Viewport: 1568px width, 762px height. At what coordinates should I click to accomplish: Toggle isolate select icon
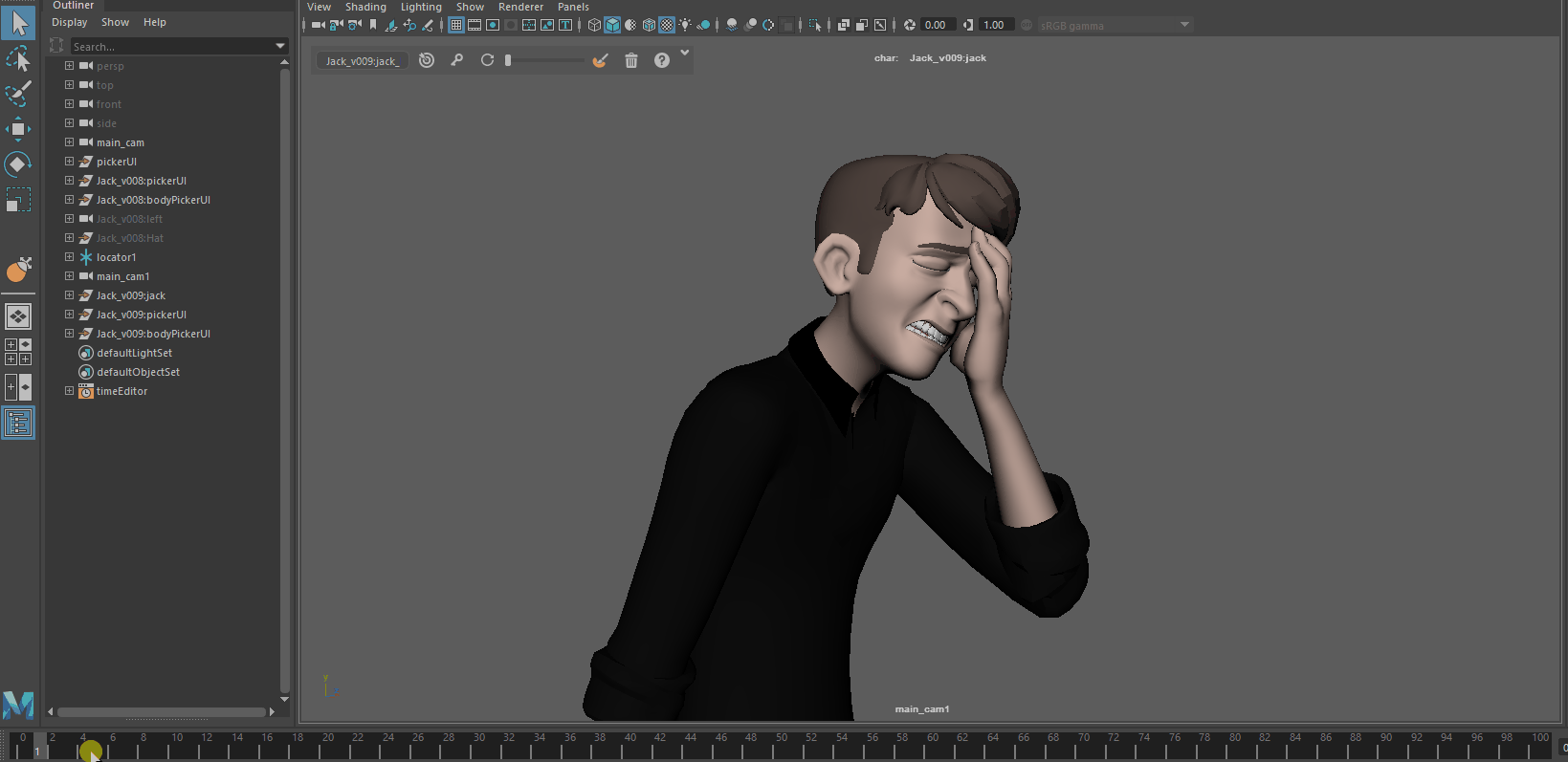pos(814,25)
